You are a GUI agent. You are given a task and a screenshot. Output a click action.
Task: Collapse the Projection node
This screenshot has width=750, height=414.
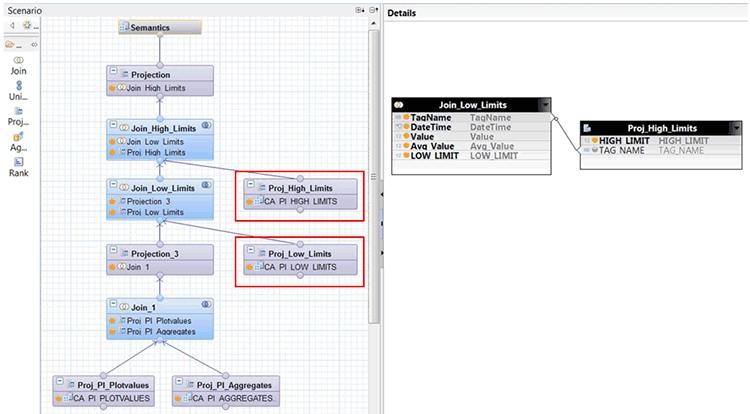[113, 74]
